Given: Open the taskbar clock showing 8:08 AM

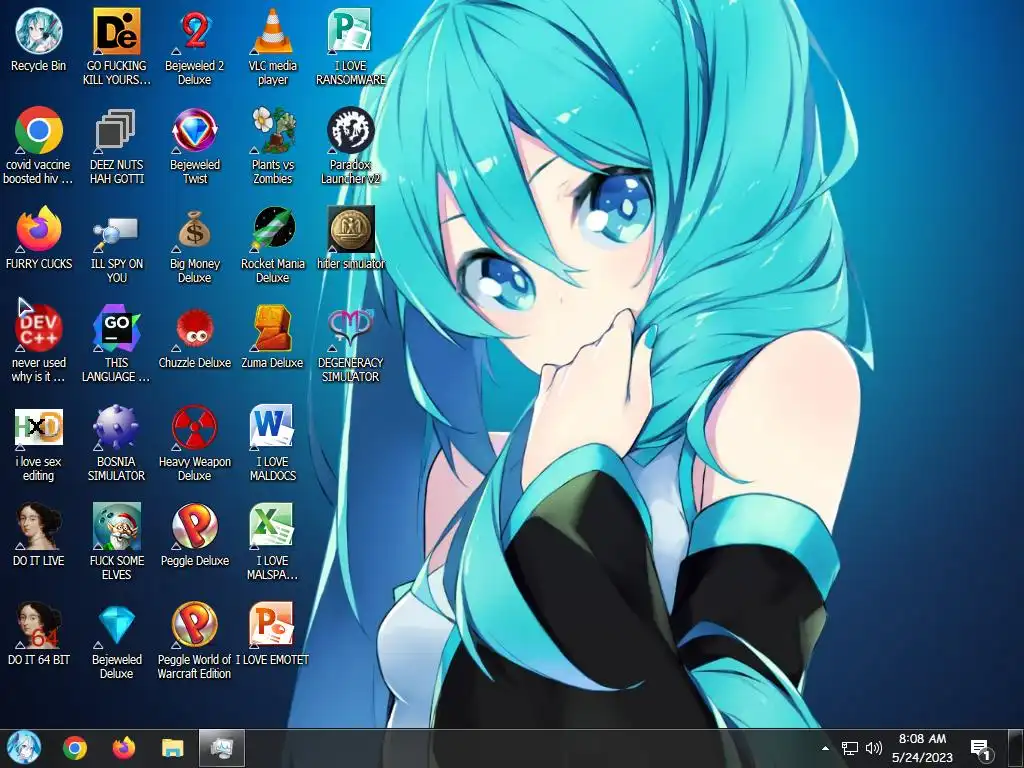Looking at the screenshot, I should pyautogui.click(x=922, y=748).
